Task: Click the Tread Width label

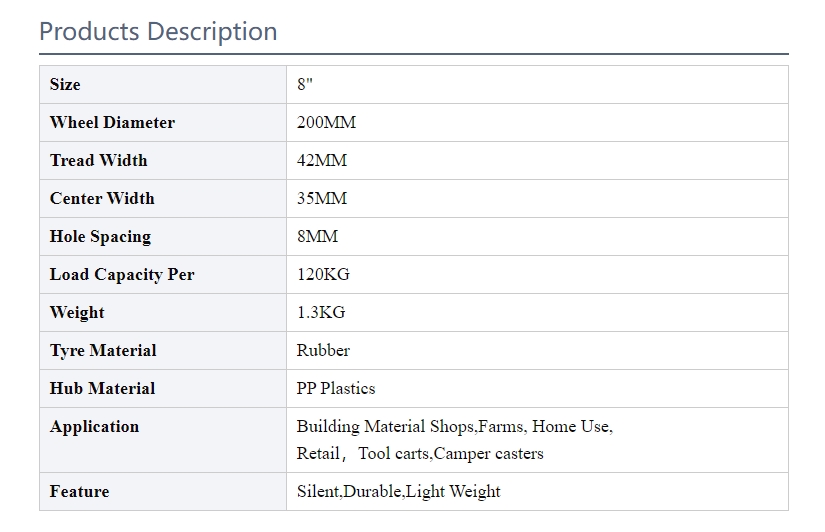Action: [x=98, y=161]
